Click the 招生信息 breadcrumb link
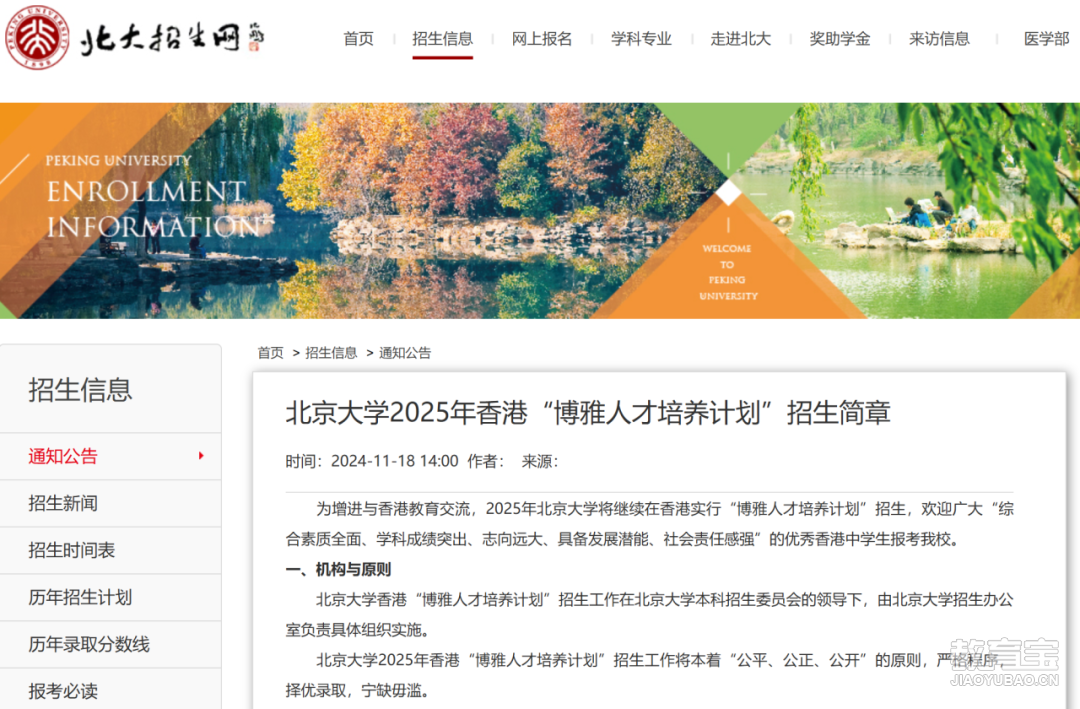 (x=331, y=353)
